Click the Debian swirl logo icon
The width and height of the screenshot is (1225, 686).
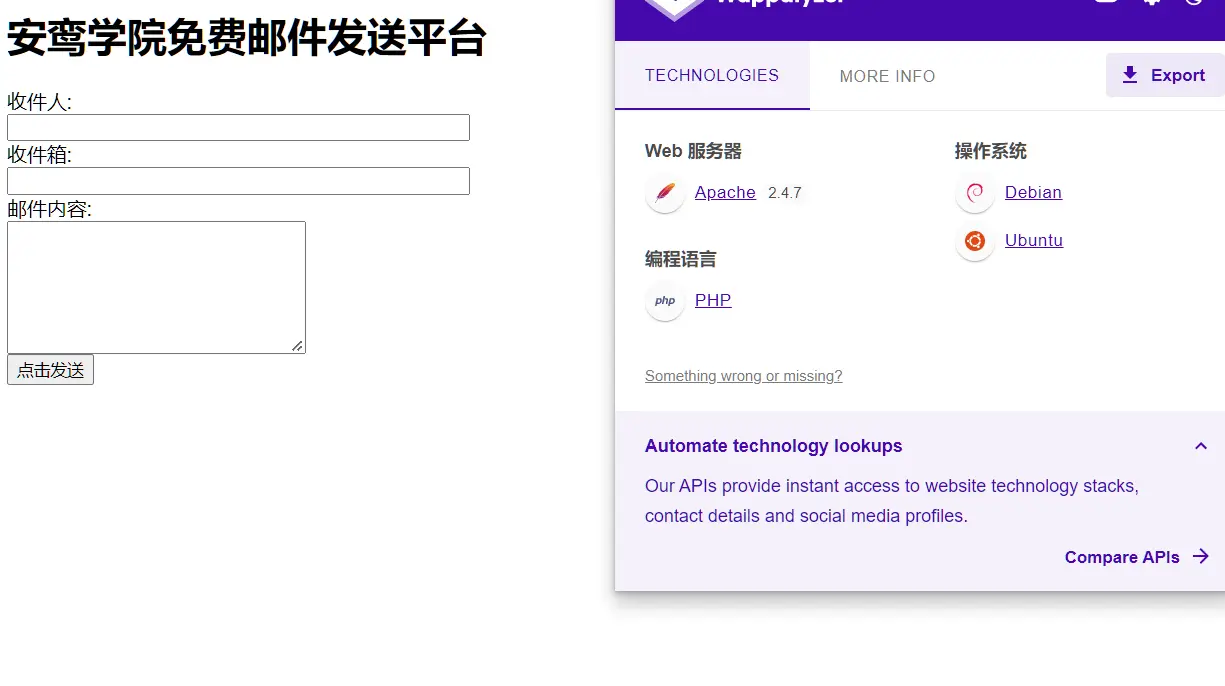tap(975, 193)
